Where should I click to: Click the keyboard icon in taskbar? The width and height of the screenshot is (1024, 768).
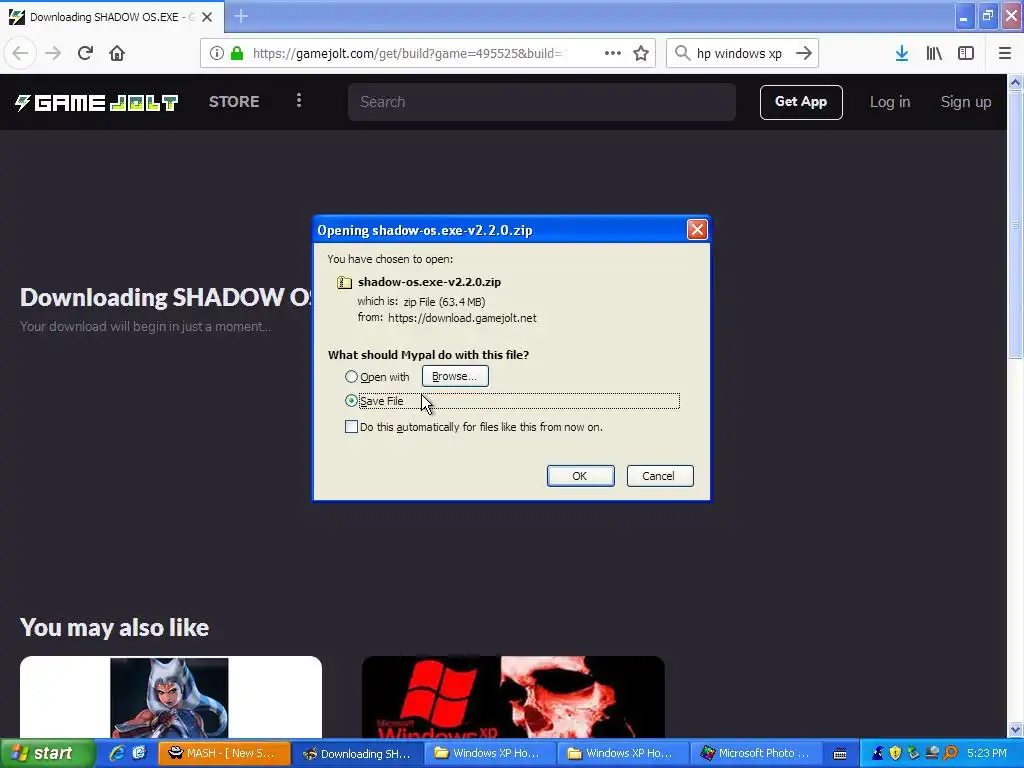coord(840,754)
